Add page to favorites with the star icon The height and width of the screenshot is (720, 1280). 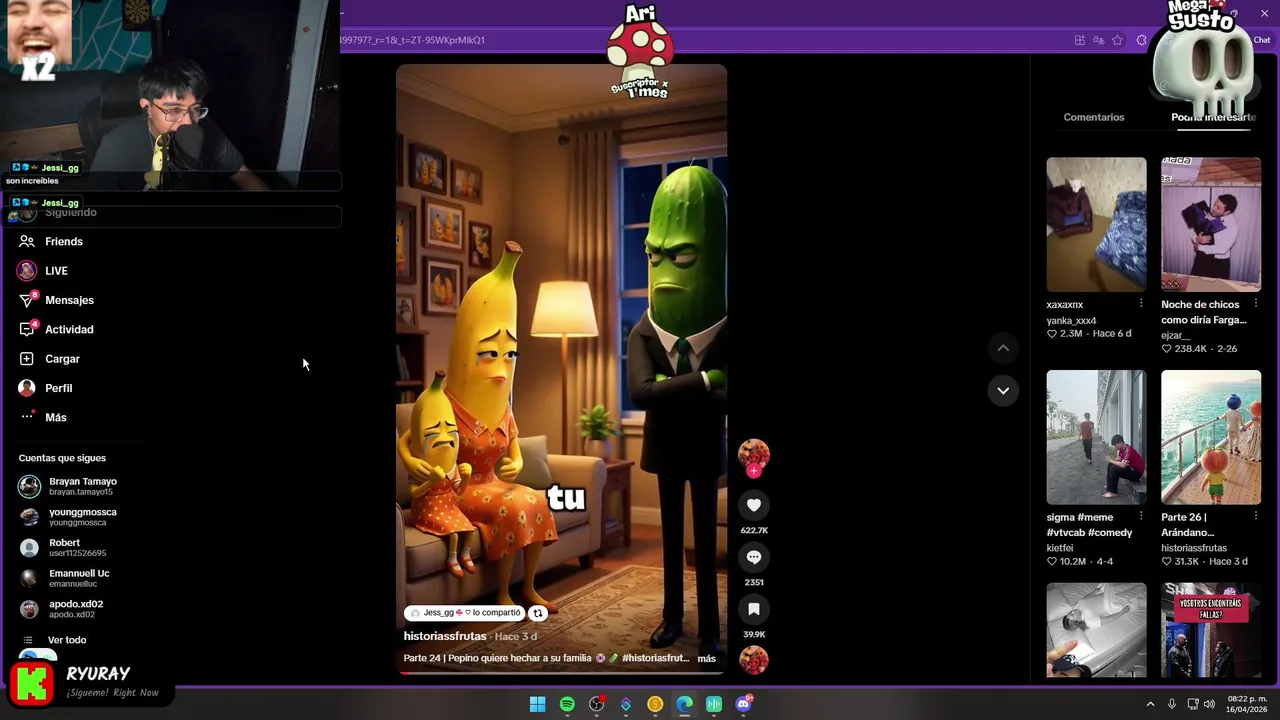(1117, 40)
